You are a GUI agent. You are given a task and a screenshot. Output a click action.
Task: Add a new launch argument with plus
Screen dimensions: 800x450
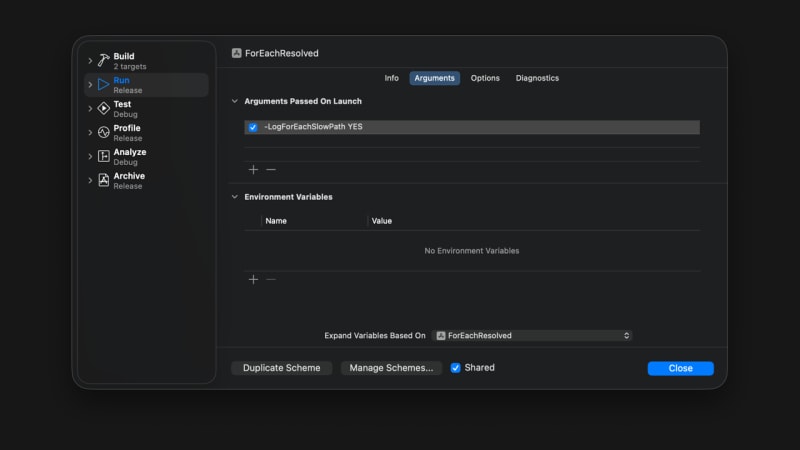coord(253,169)
